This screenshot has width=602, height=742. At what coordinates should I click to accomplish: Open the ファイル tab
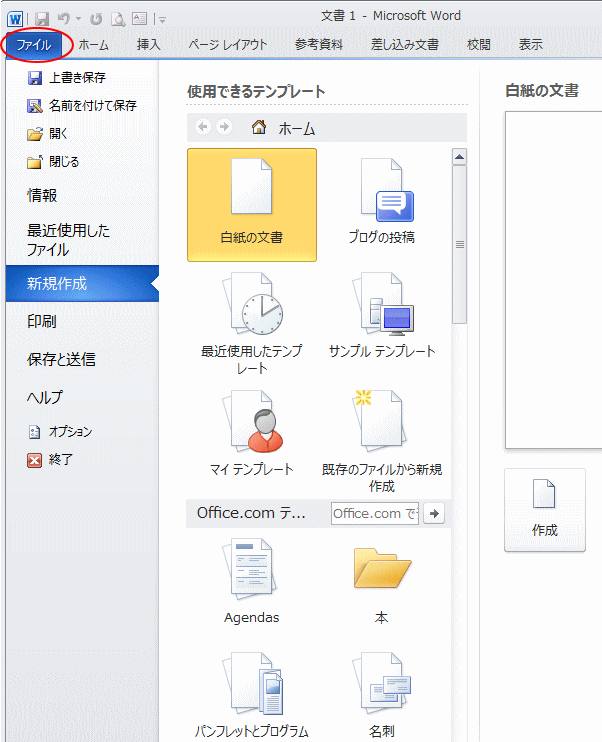[x=34, y=45]
